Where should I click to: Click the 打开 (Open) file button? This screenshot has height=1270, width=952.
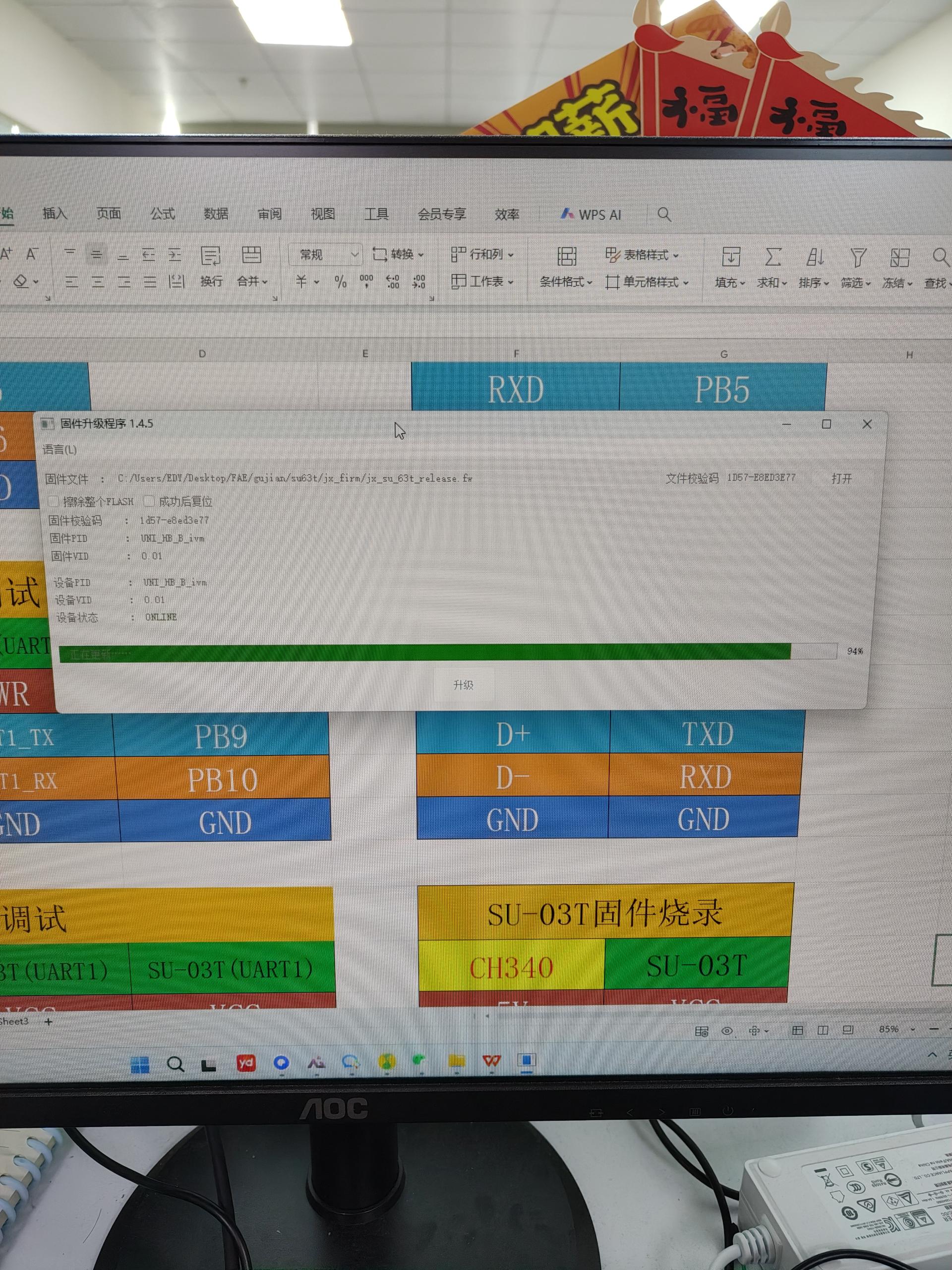click(841, 478)
